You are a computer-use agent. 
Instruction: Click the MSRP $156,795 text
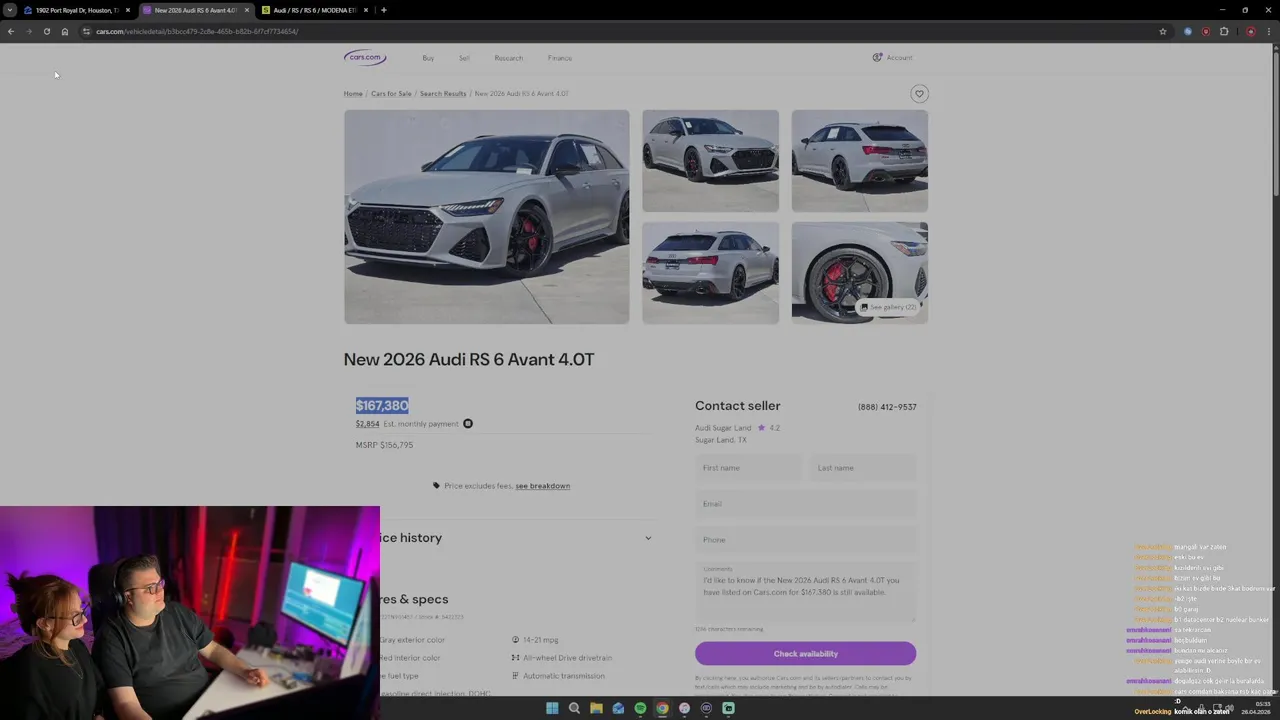click(x=384, y=445)
